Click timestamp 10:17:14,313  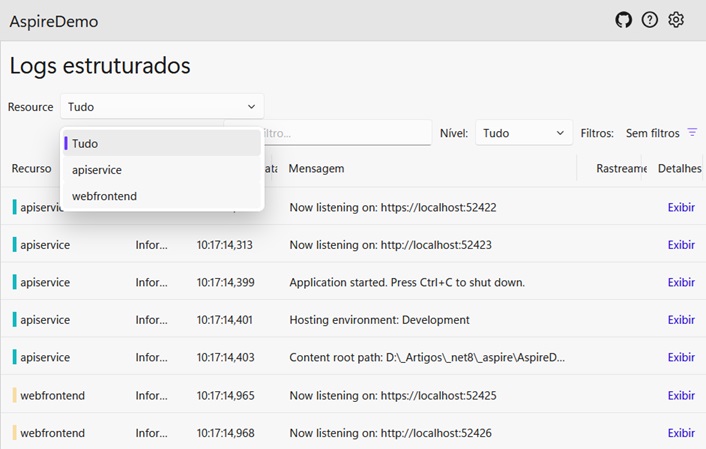coord(224,245)
